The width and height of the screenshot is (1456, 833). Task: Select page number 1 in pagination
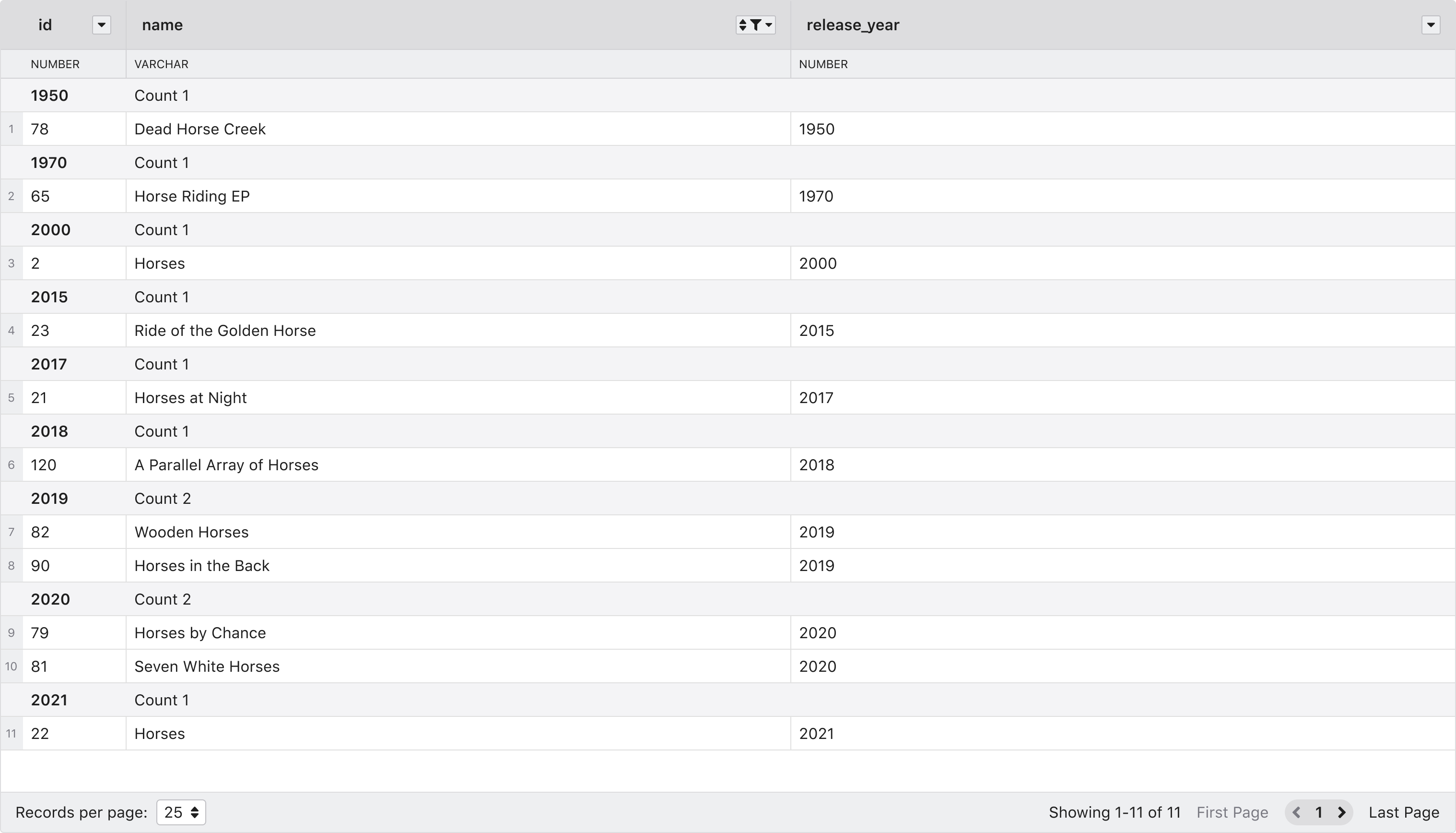(1319, 812)
